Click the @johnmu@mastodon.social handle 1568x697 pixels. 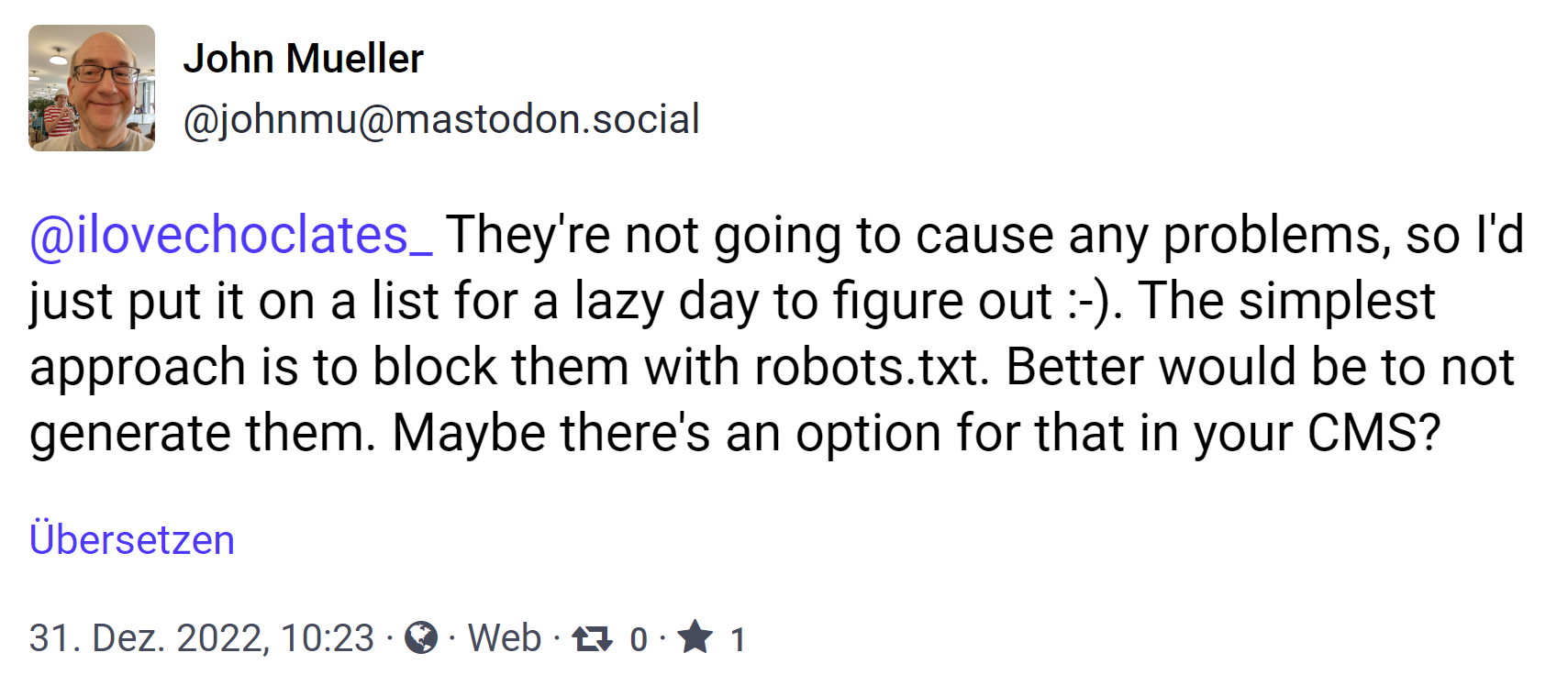441,119
